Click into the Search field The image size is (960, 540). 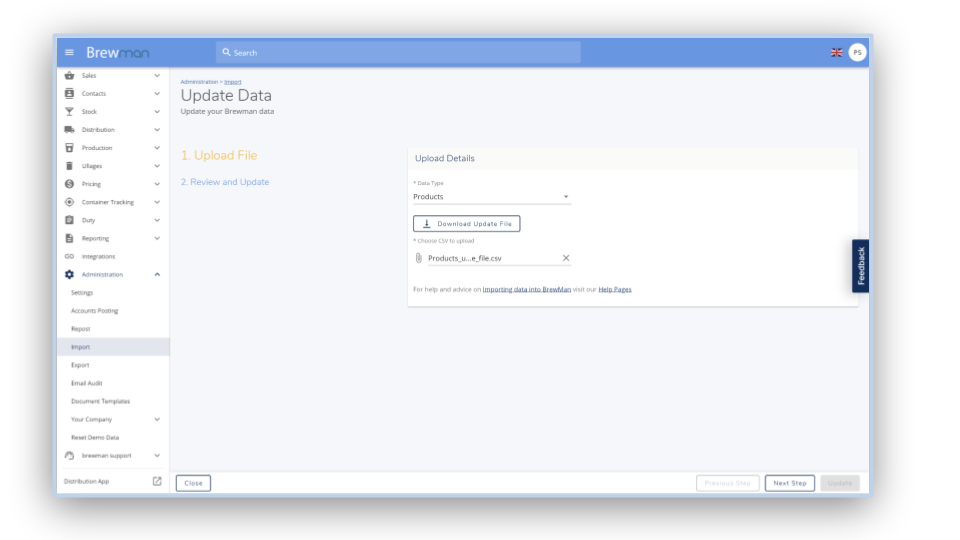tap(398, 53)
